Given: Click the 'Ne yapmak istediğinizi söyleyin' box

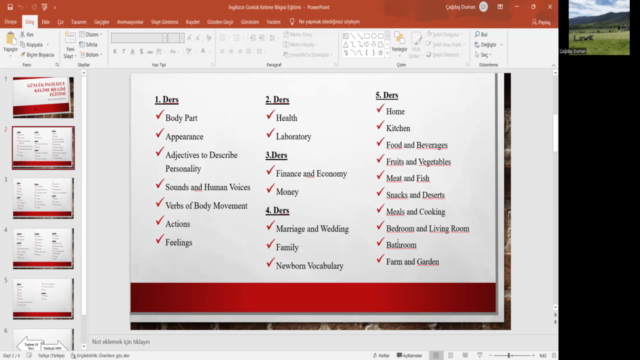Looking at the screenshot, I should click(x=329, y=22).
